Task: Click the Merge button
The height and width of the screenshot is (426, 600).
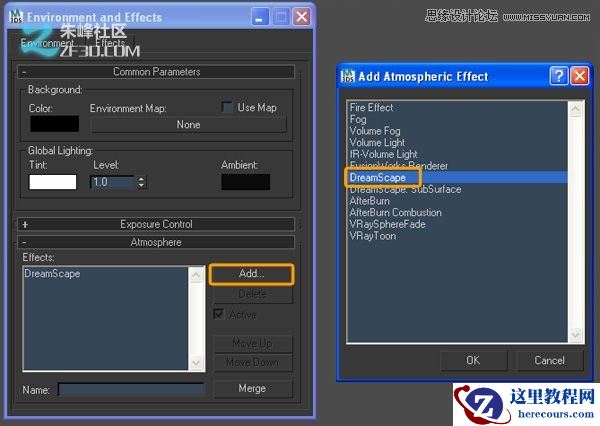Action: pyautogui.click(x=253, y=388)
